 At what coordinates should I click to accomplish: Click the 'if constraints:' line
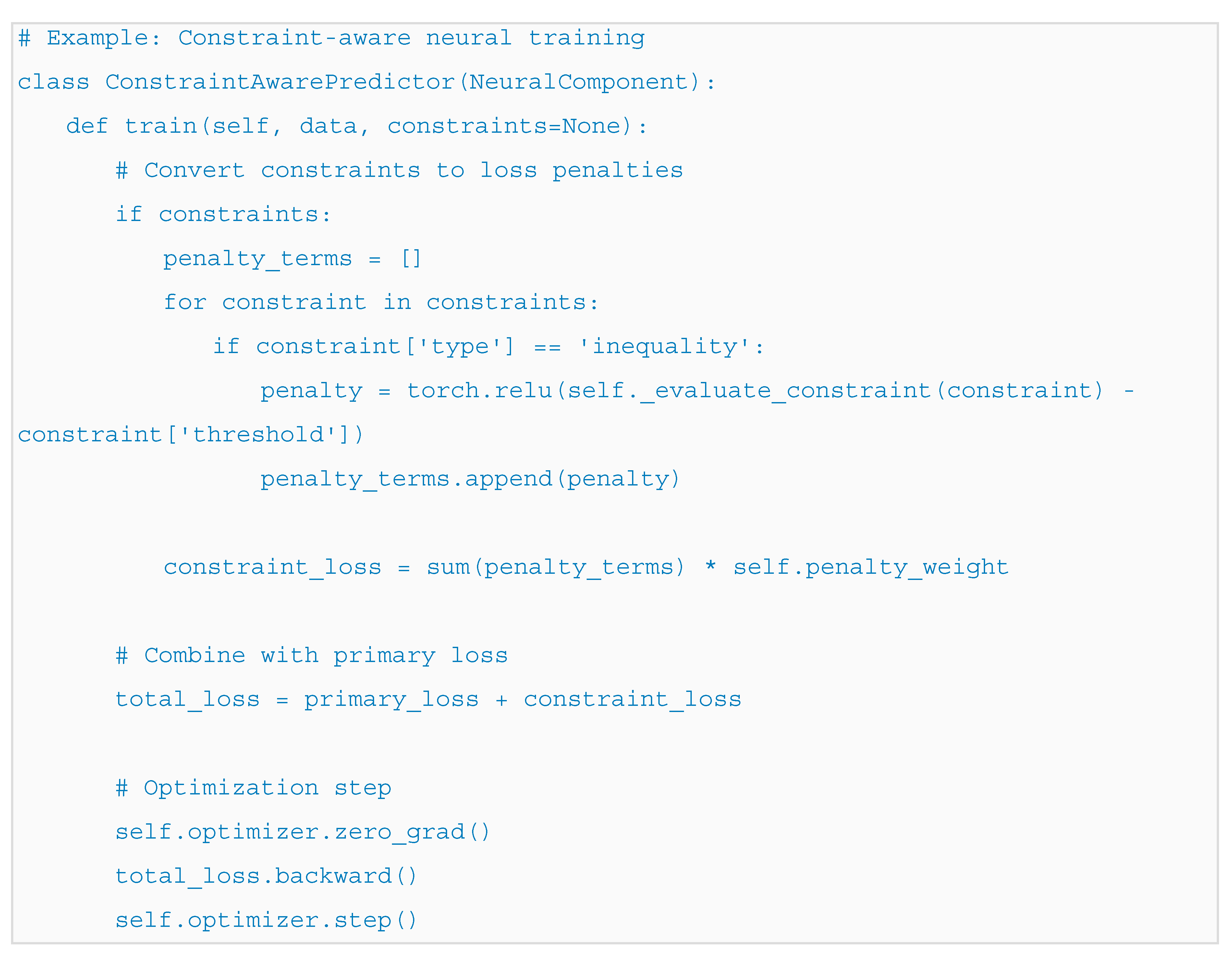pyautogui.click(x=223, y=215)
